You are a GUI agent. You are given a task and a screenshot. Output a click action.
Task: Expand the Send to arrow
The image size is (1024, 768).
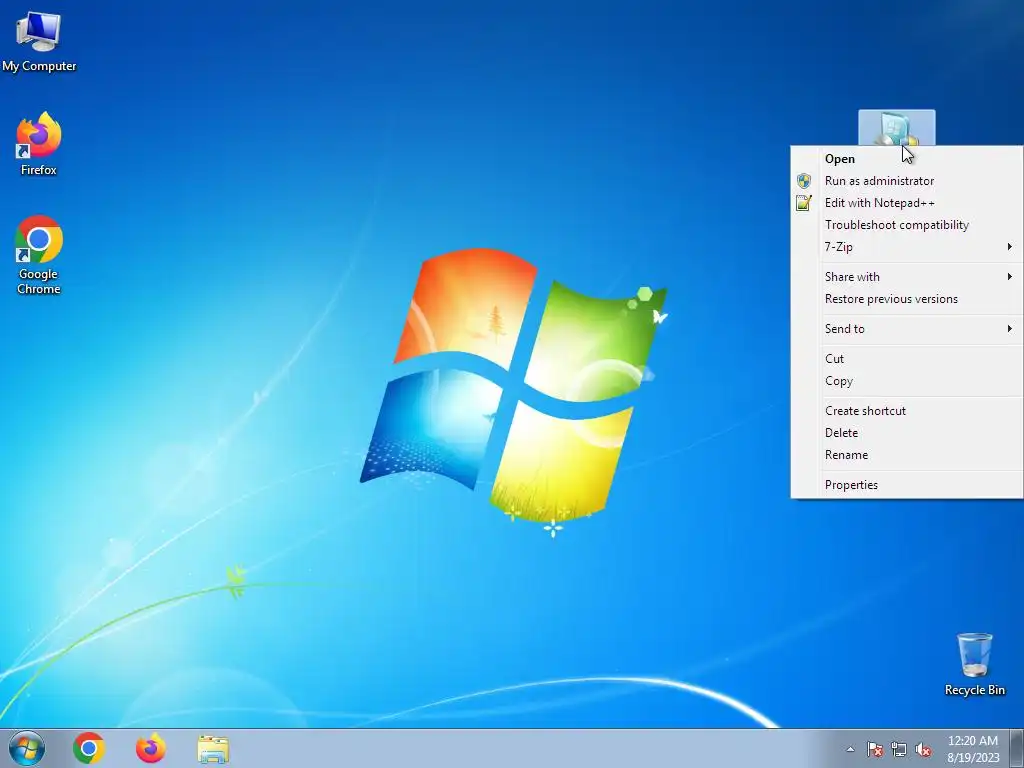click(x=1010, y=328)
